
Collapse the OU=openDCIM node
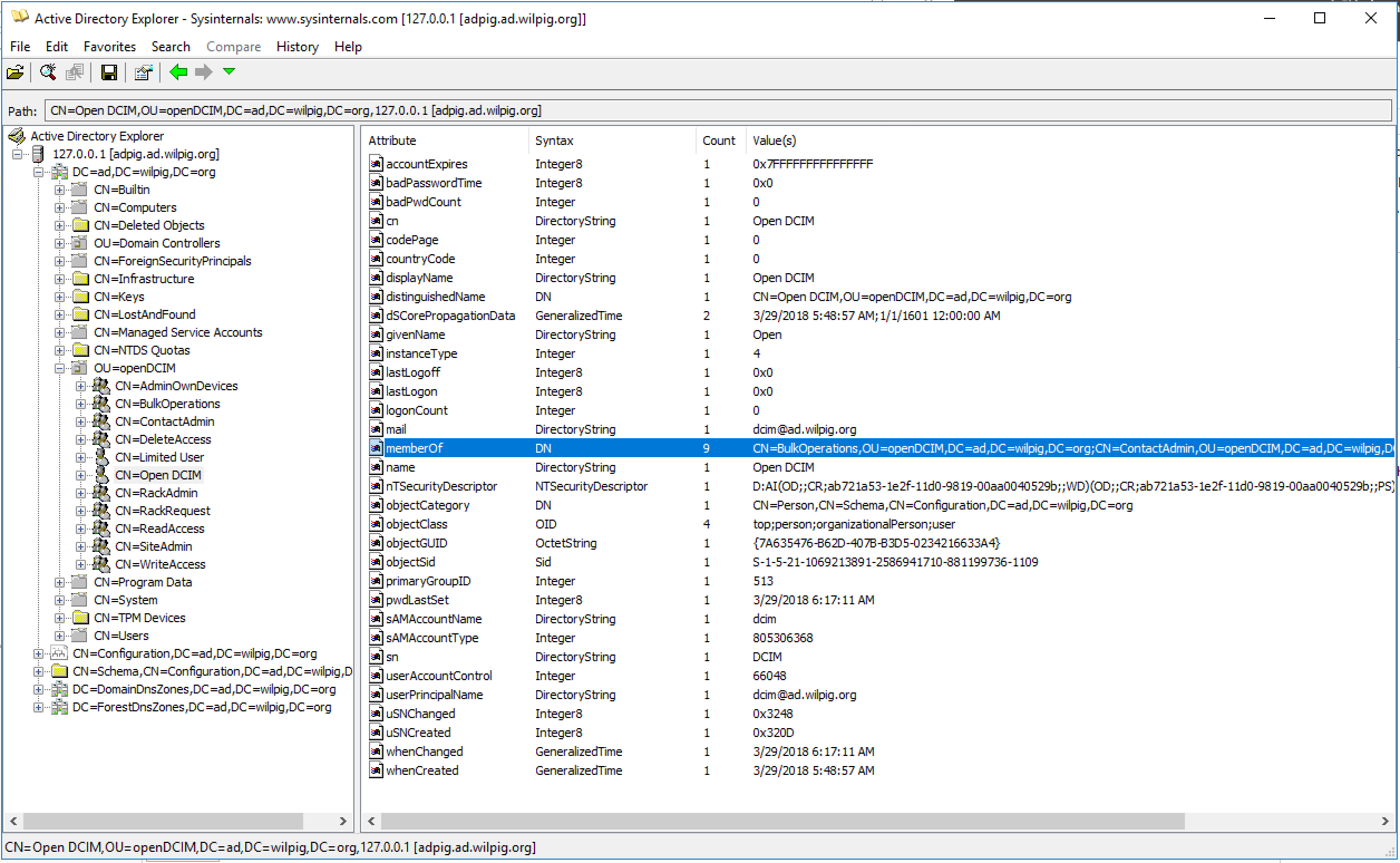point(59,369)
